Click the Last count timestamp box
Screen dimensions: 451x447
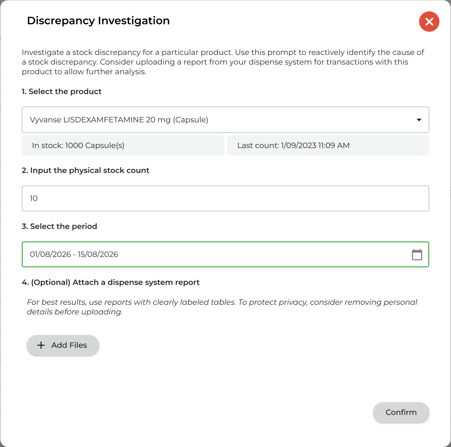coord(328,145)
